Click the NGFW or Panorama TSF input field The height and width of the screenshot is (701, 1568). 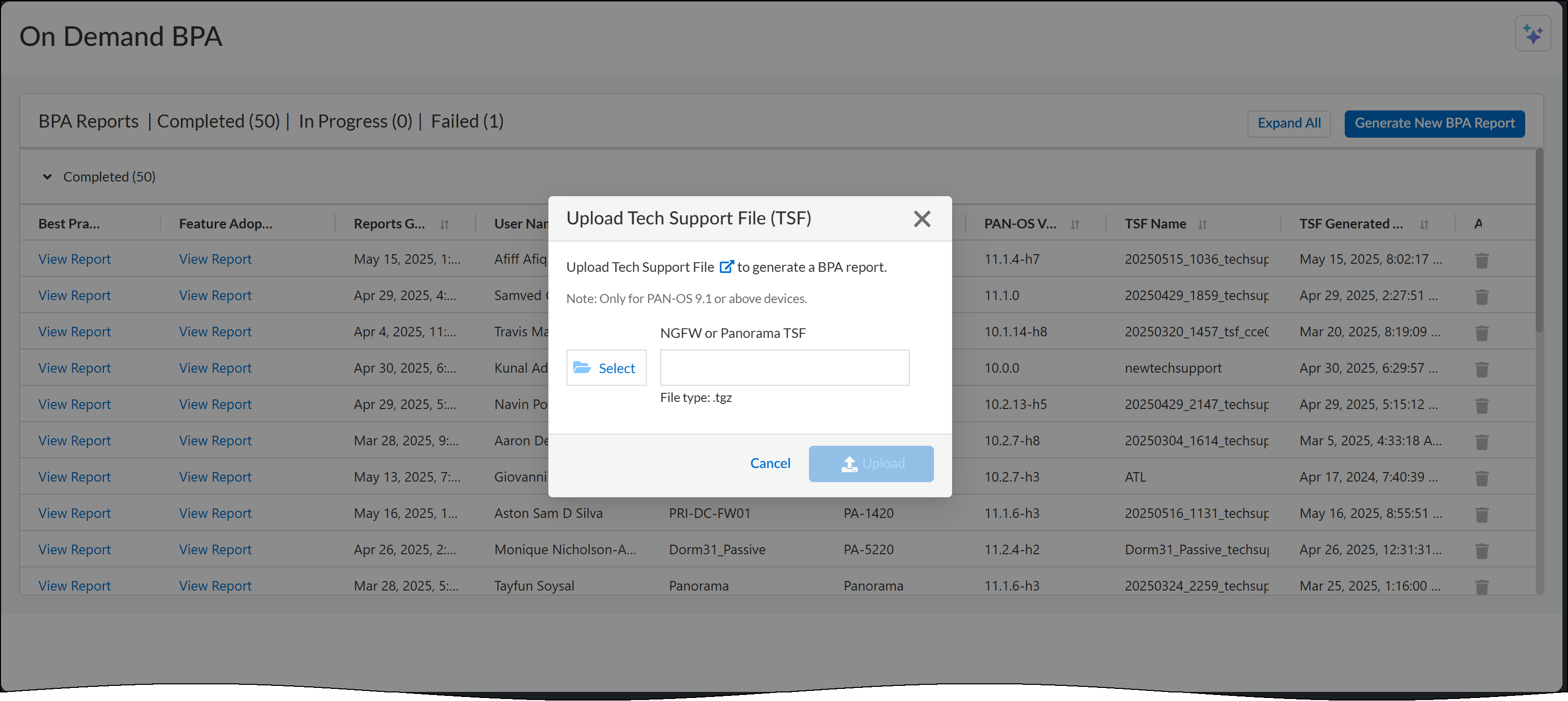point(784,368)
